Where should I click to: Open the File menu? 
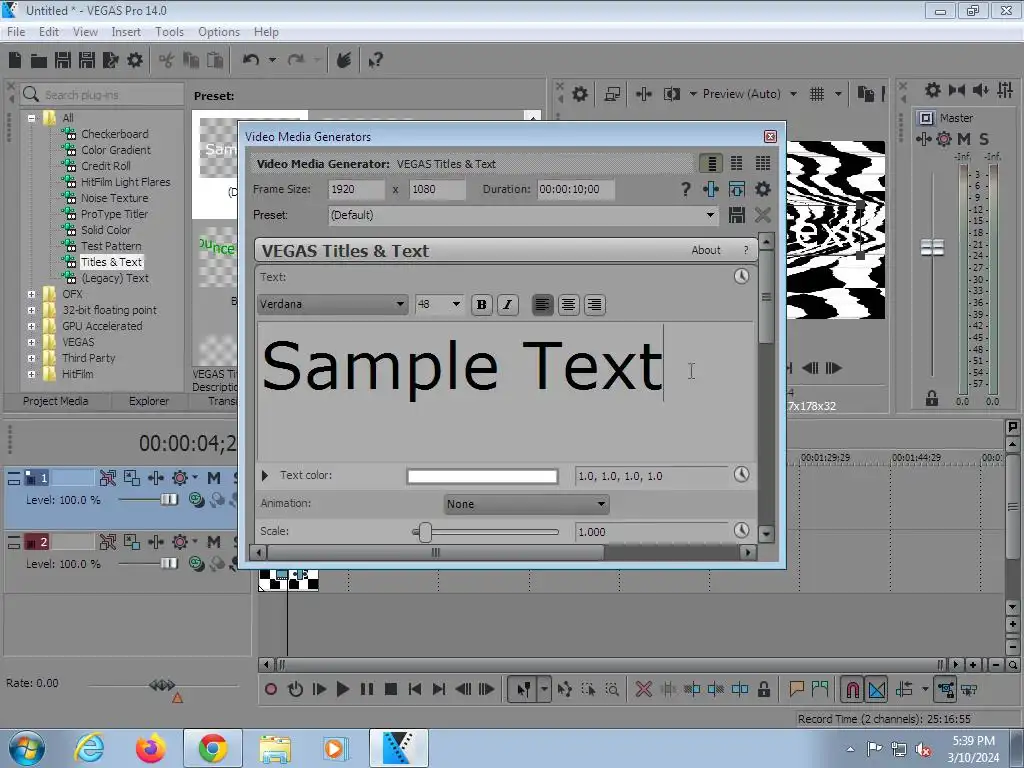point(16,32)
